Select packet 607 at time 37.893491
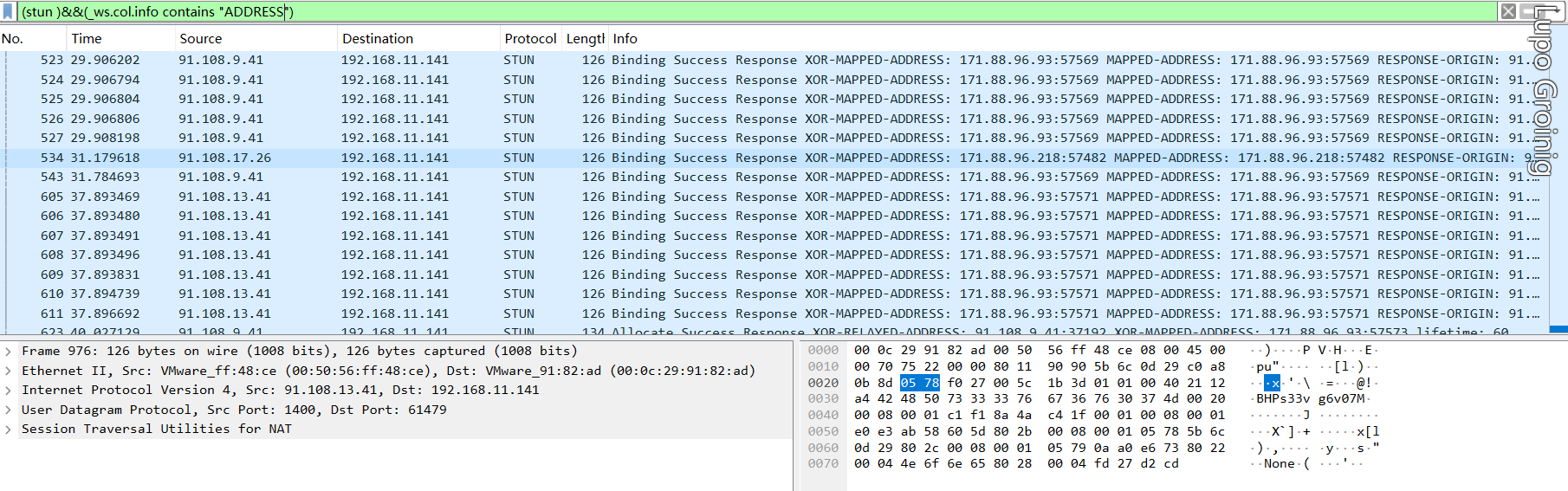The image size is (1568, 491). 775,236
